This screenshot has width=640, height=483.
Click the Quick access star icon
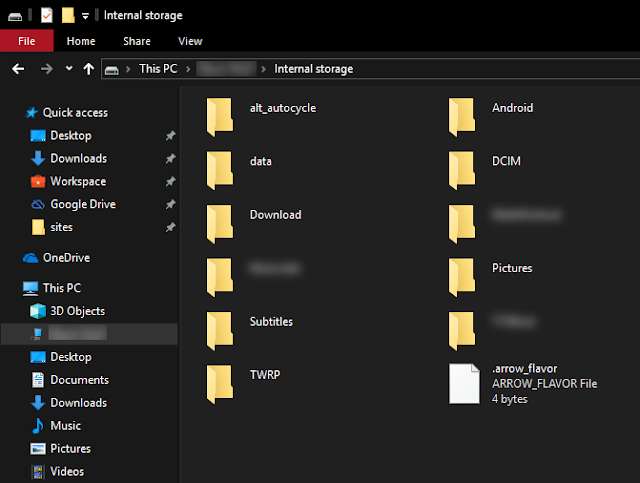click(x=31, y=113)
